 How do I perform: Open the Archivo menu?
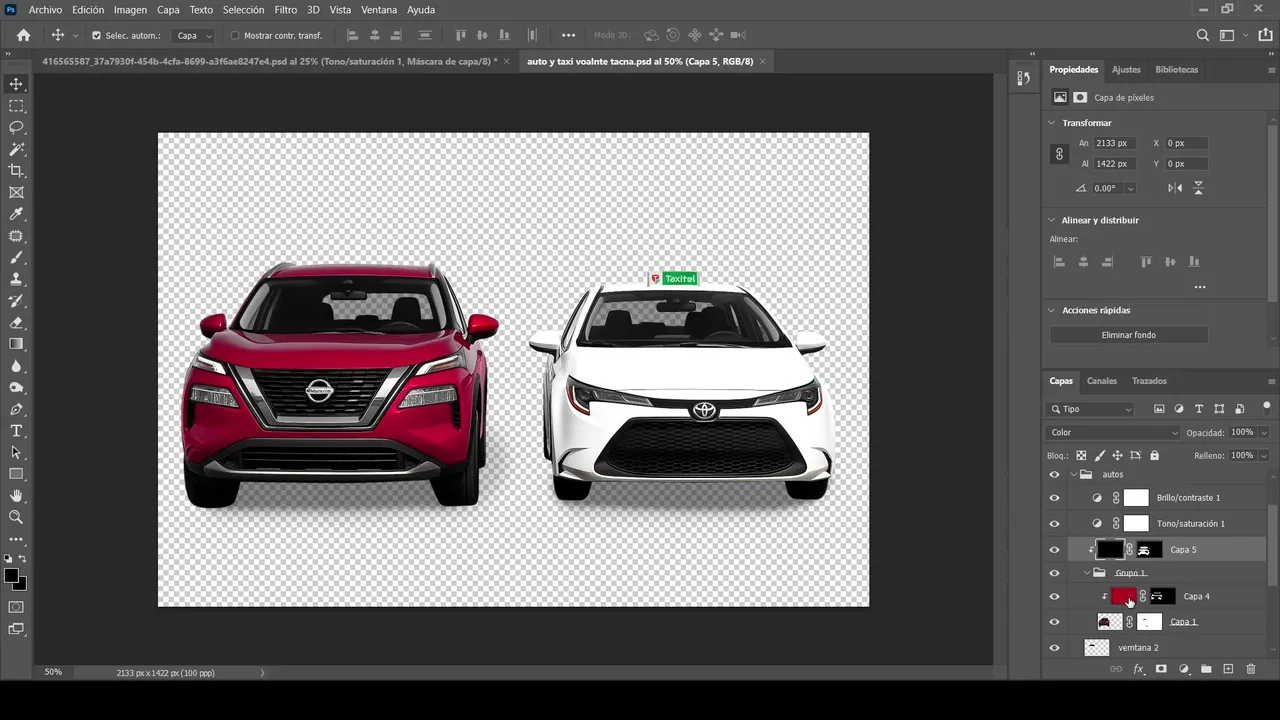tap(45, 10)
